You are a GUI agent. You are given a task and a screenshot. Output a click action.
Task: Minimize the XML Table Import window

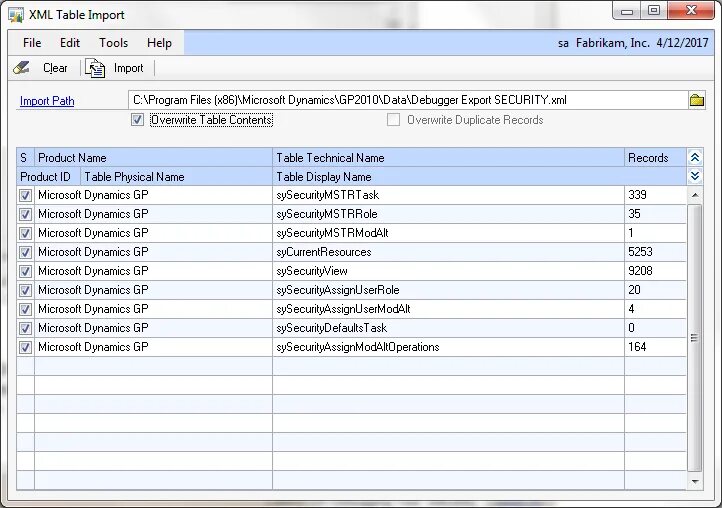pos(627,11)
